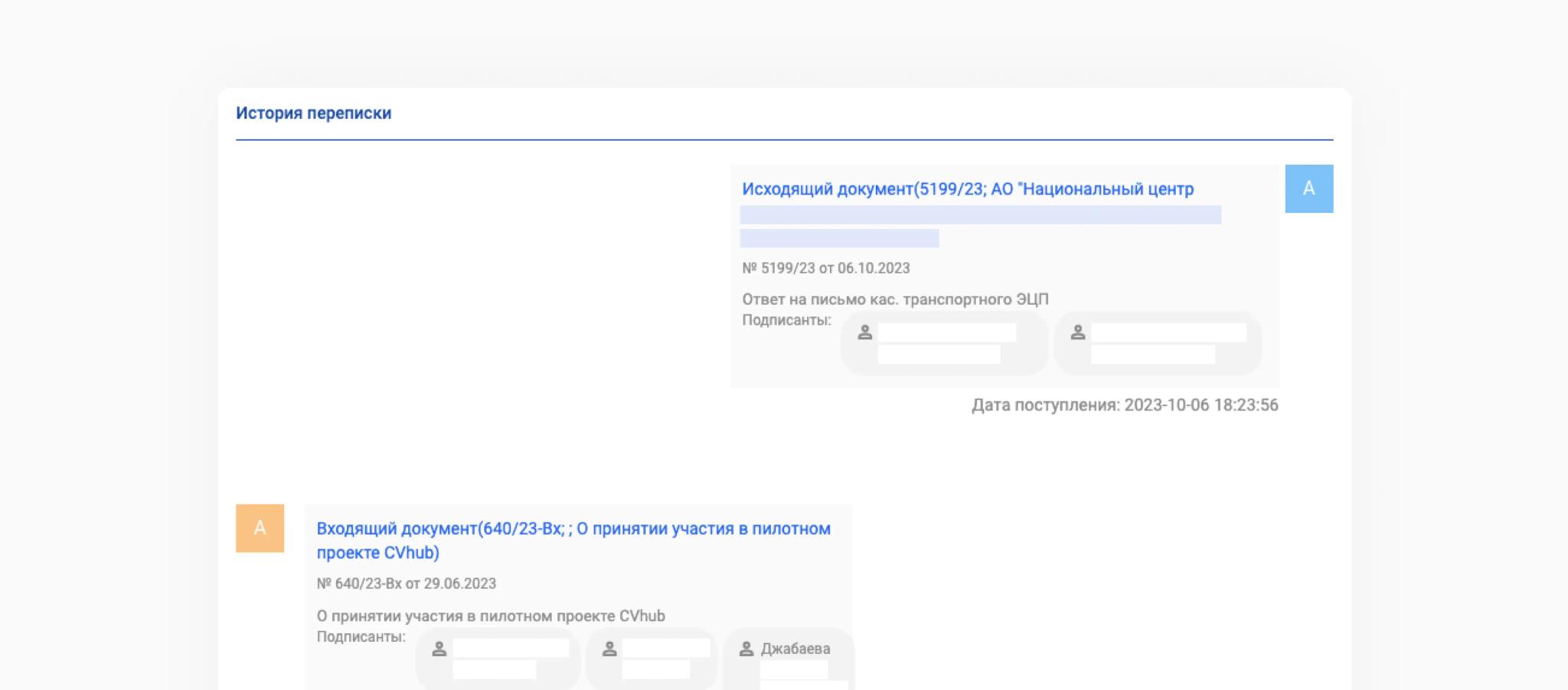Select the signer name "Джабаева"
1568x690 pixels.
point(795,649)
